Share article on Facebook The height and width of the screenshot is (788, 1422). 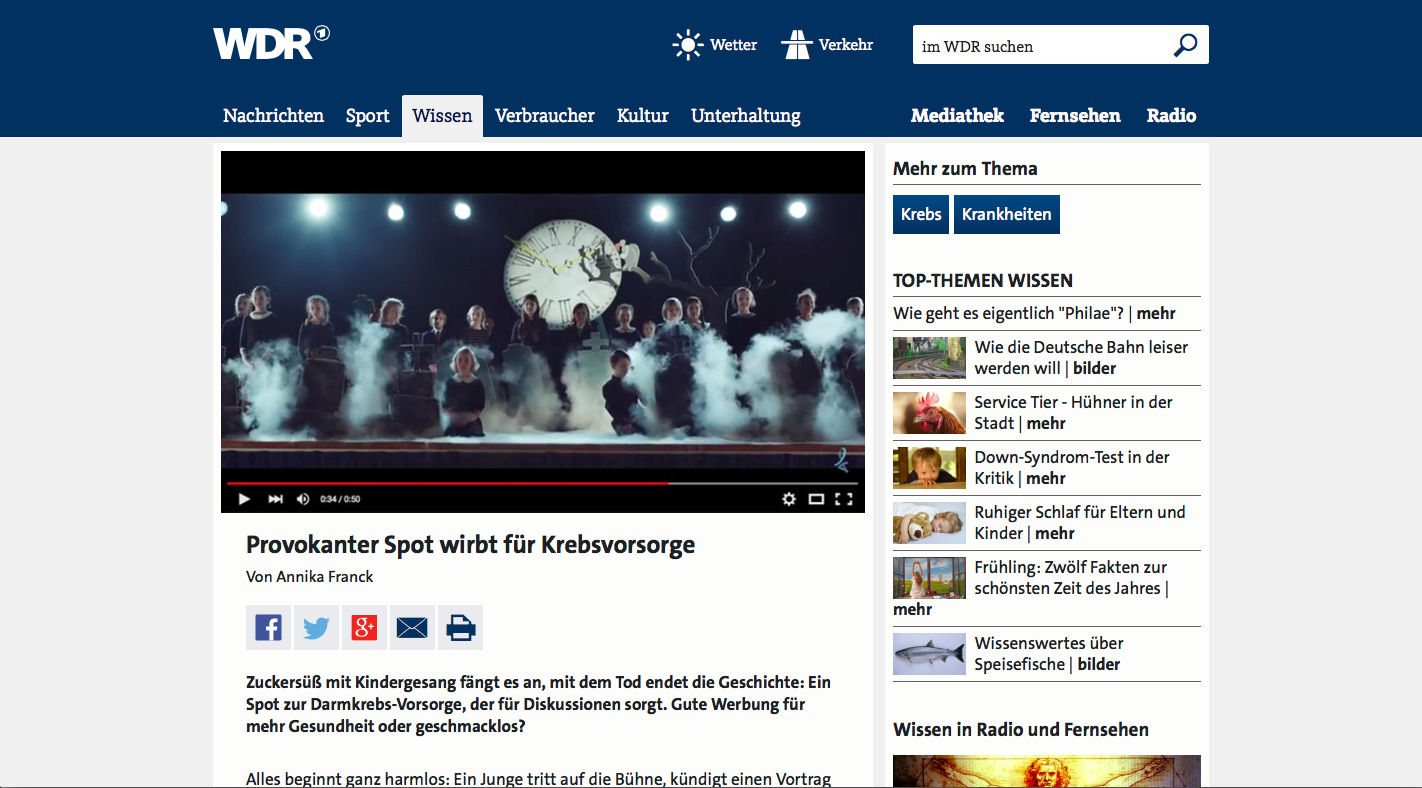(x=268, y=628)
